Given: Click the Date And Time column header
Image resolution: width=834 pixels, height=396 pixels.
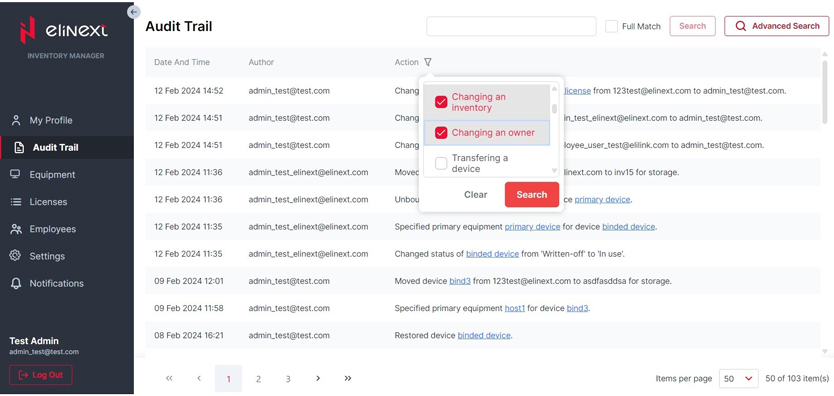Looking at the screenshot, I should (x=182, y=62).
